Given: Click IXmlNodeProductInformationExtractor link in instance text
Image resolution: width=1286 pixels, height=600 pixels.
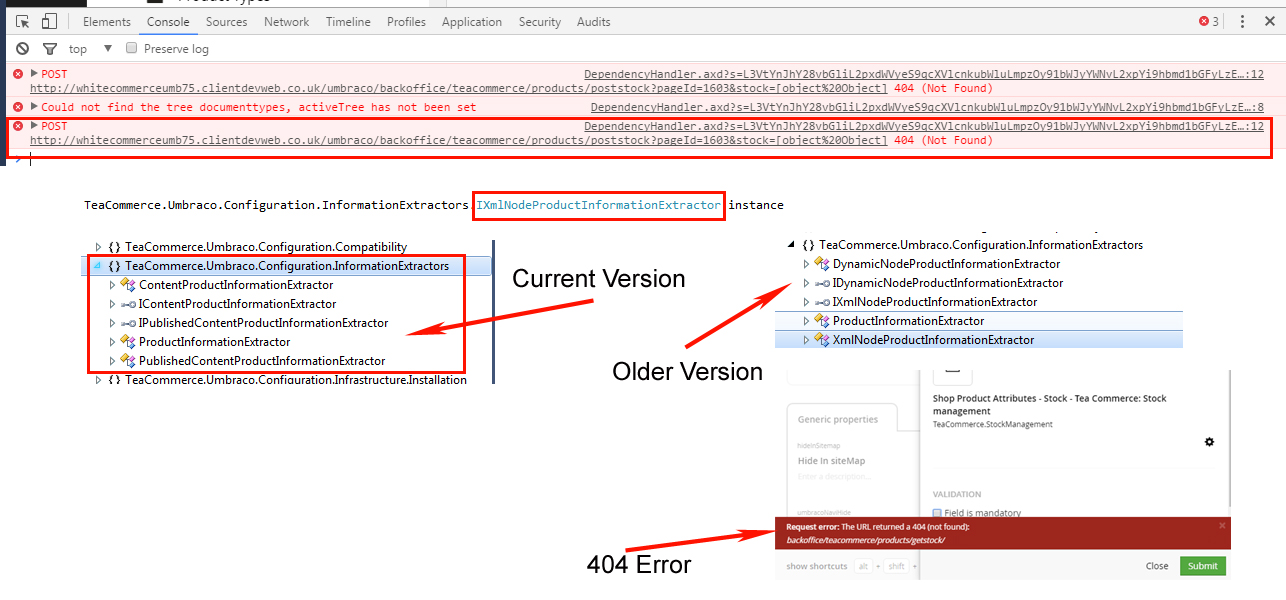Looking at the screenshot, I should point(598,205).
